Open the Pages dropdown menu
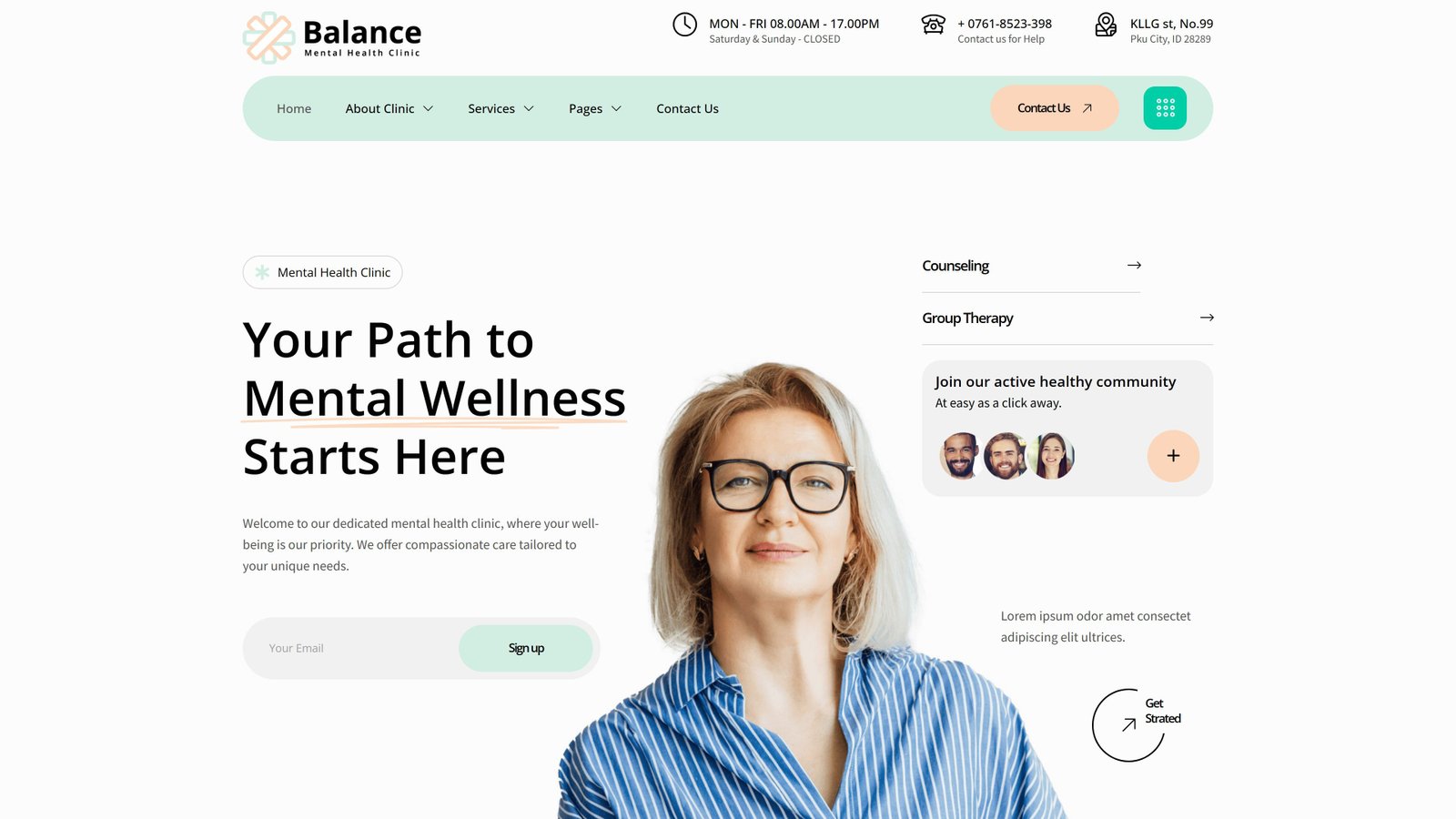 595,108
